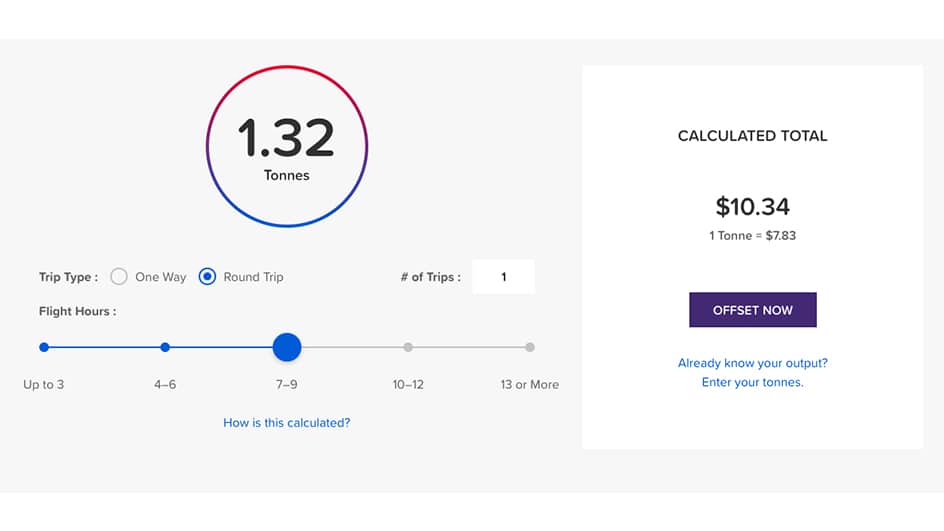The image size is (944, 531).
Task: Click the Enter your tonnes link
Action: (753, 382)
